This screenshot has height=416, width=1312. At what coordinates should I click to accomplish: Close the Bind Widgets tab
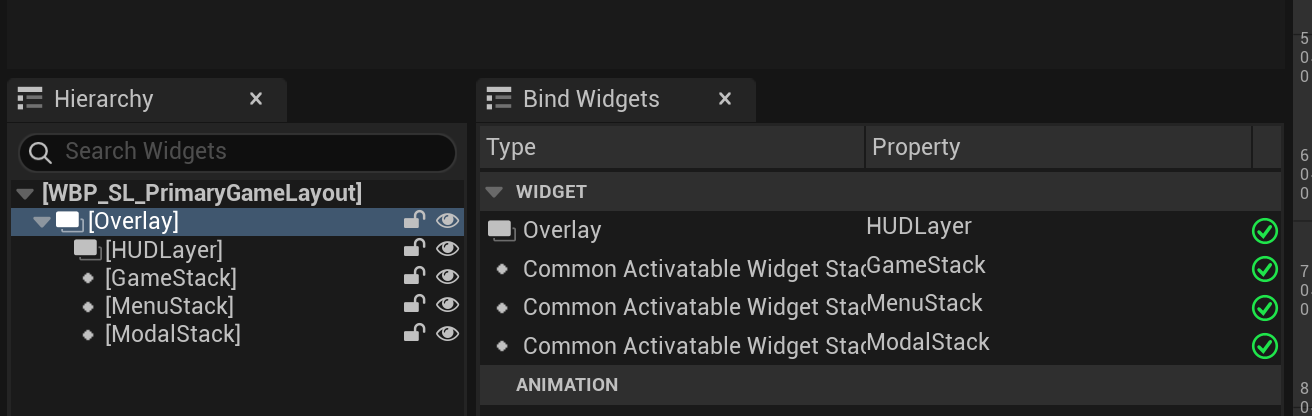[725, 99]
